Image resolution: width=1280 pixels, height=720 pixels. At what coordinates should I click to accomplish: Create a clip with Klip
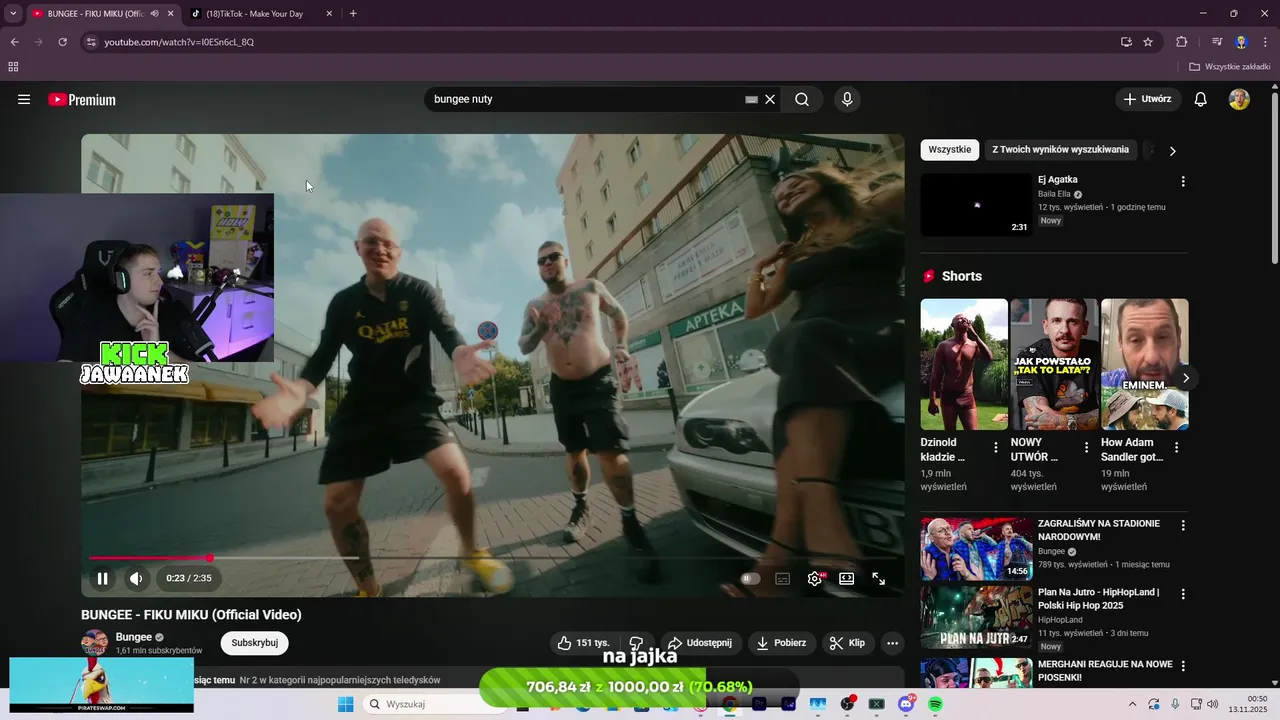pyautogui.click(x=848, y=643)
